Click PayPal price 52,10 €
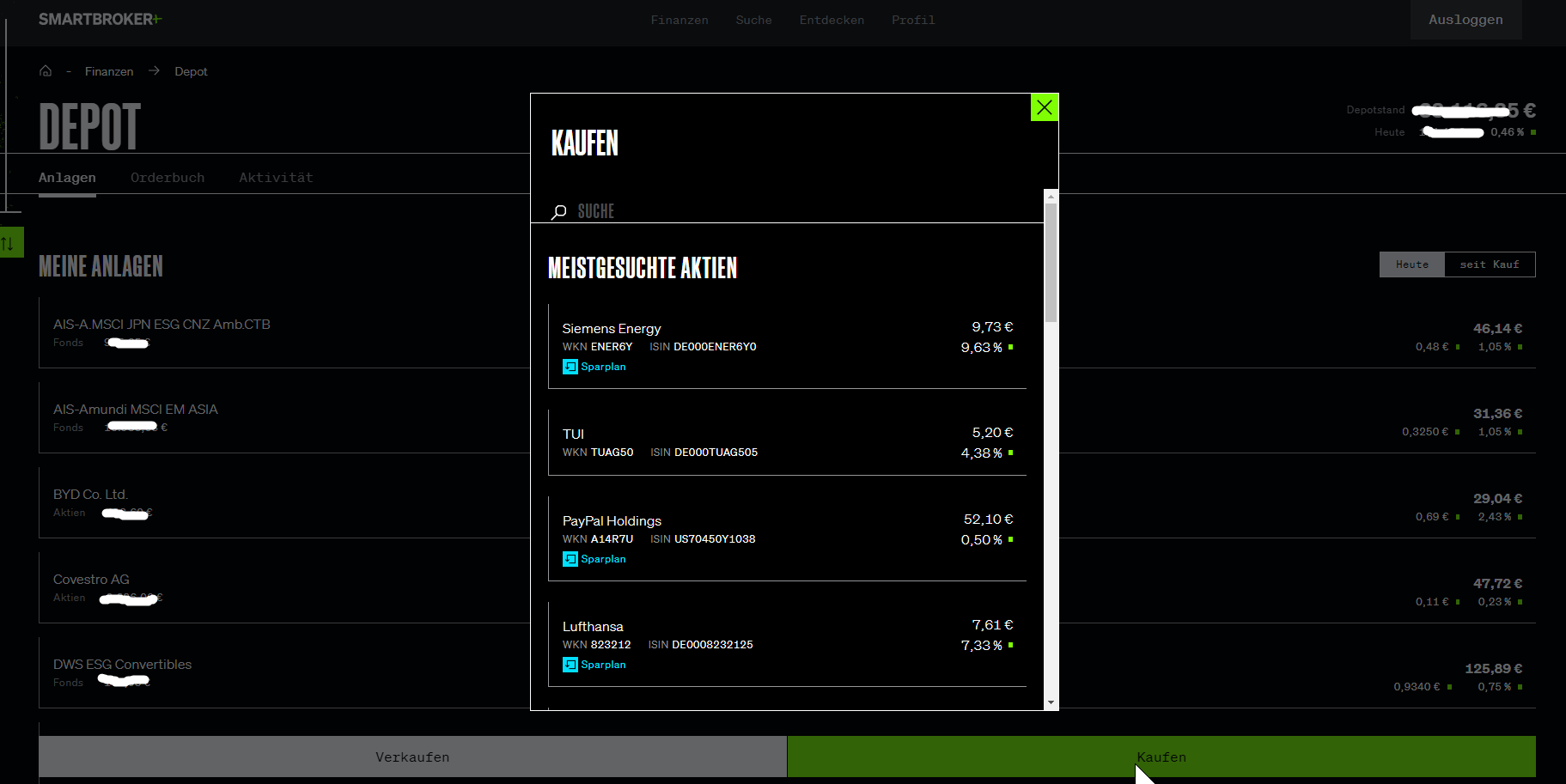This screenshot has height=784, width=1566. (988, 520)
